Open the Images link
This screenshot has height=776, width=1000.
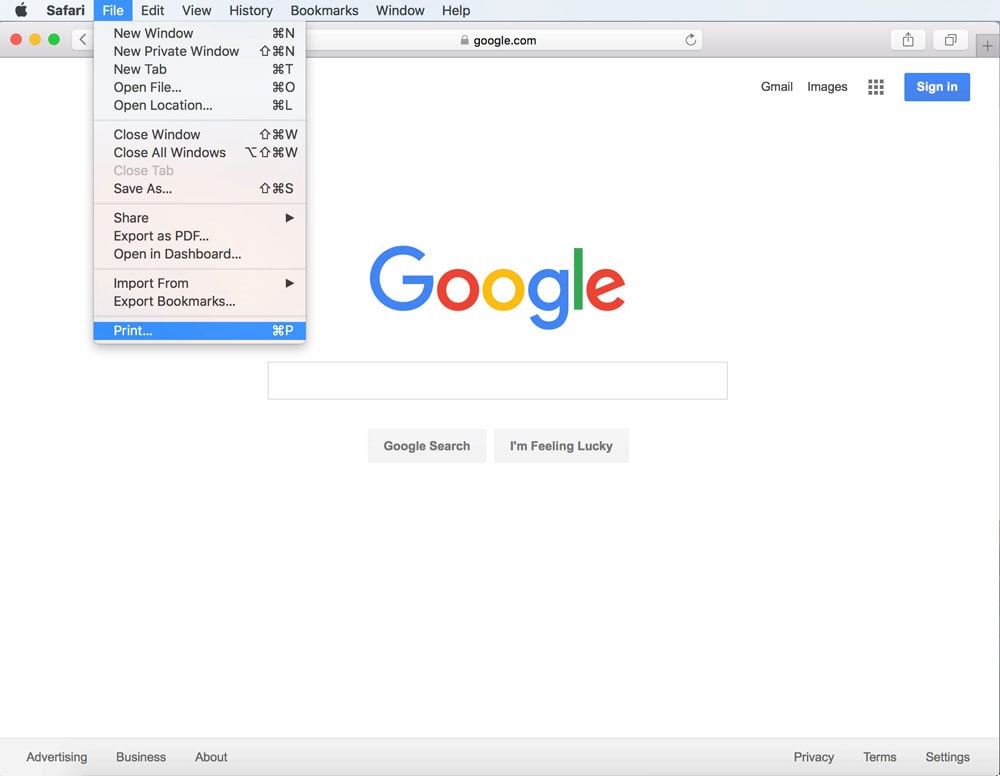pos(827,87)
